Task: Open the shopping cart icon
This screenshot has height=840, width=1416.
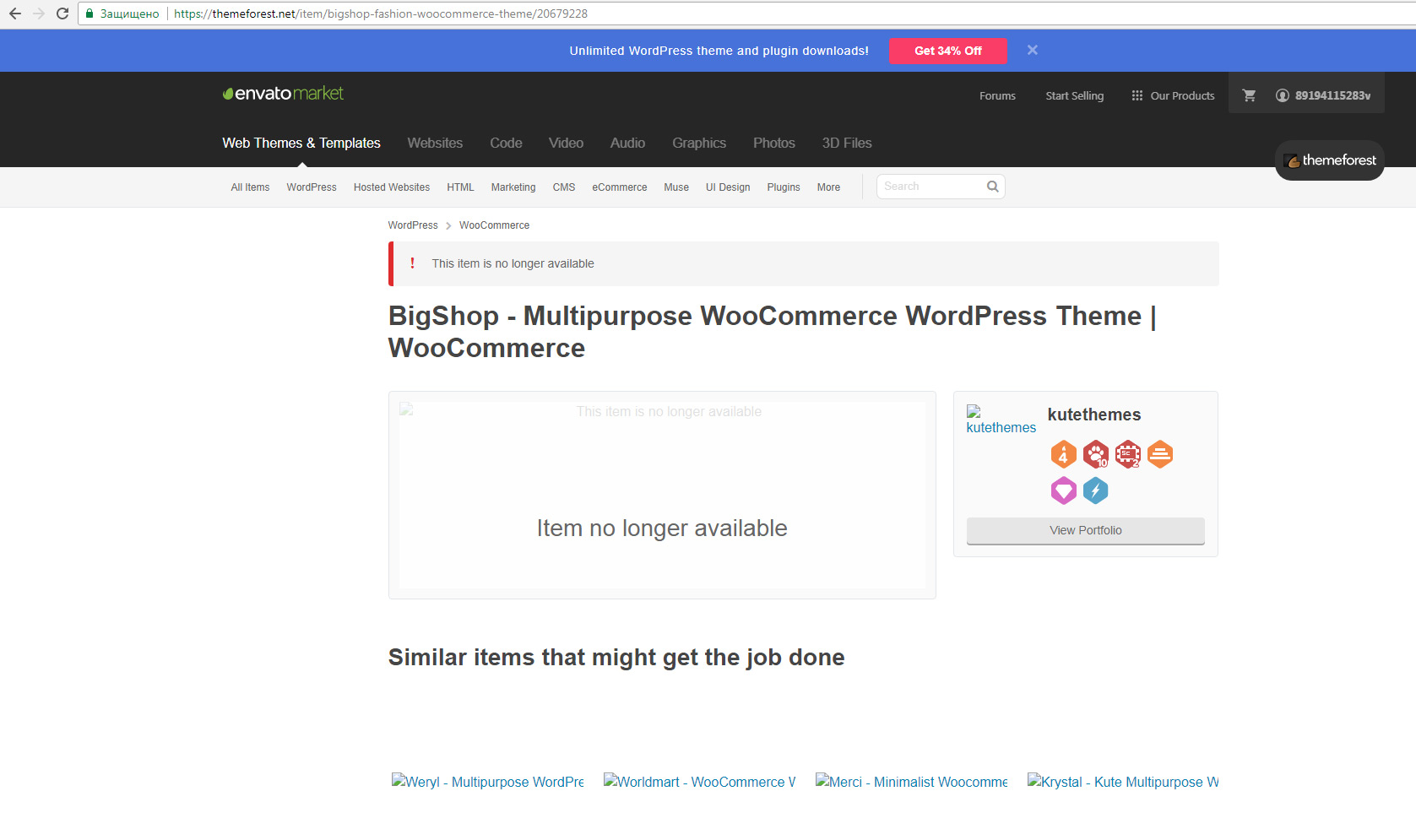Action: tap(1249, 95)
